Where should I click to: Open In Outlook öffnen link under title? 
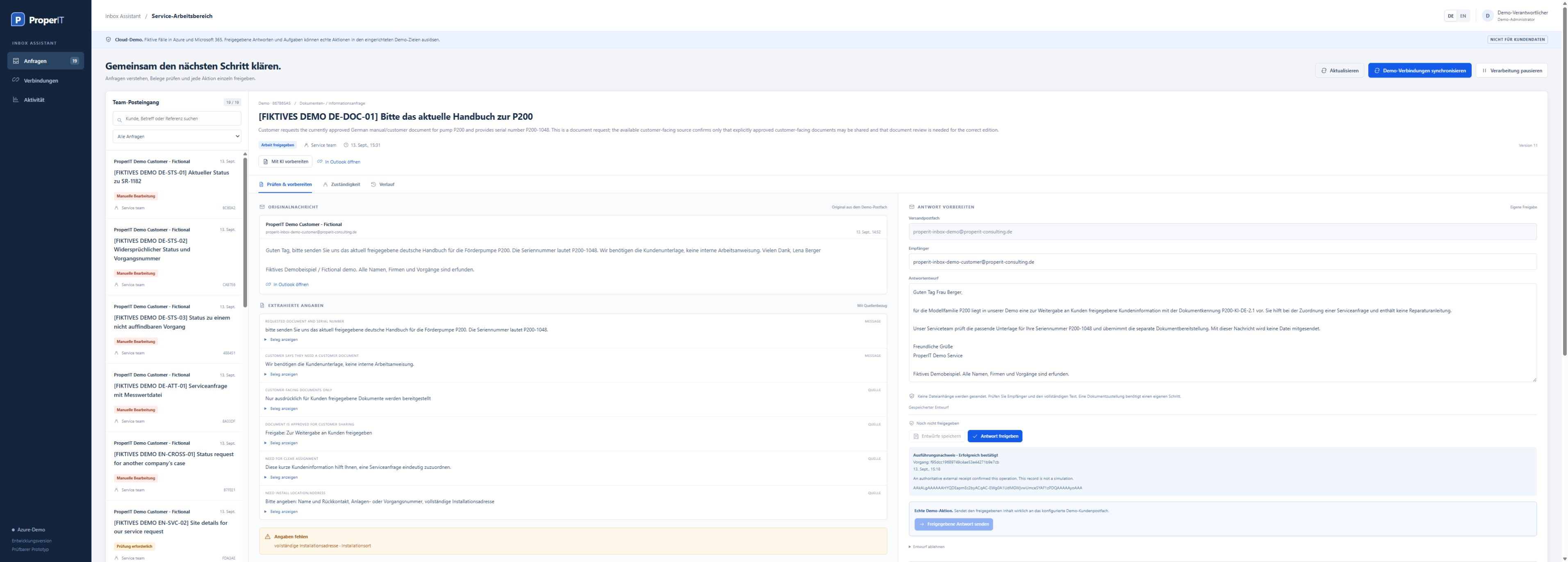click(339, 162)
